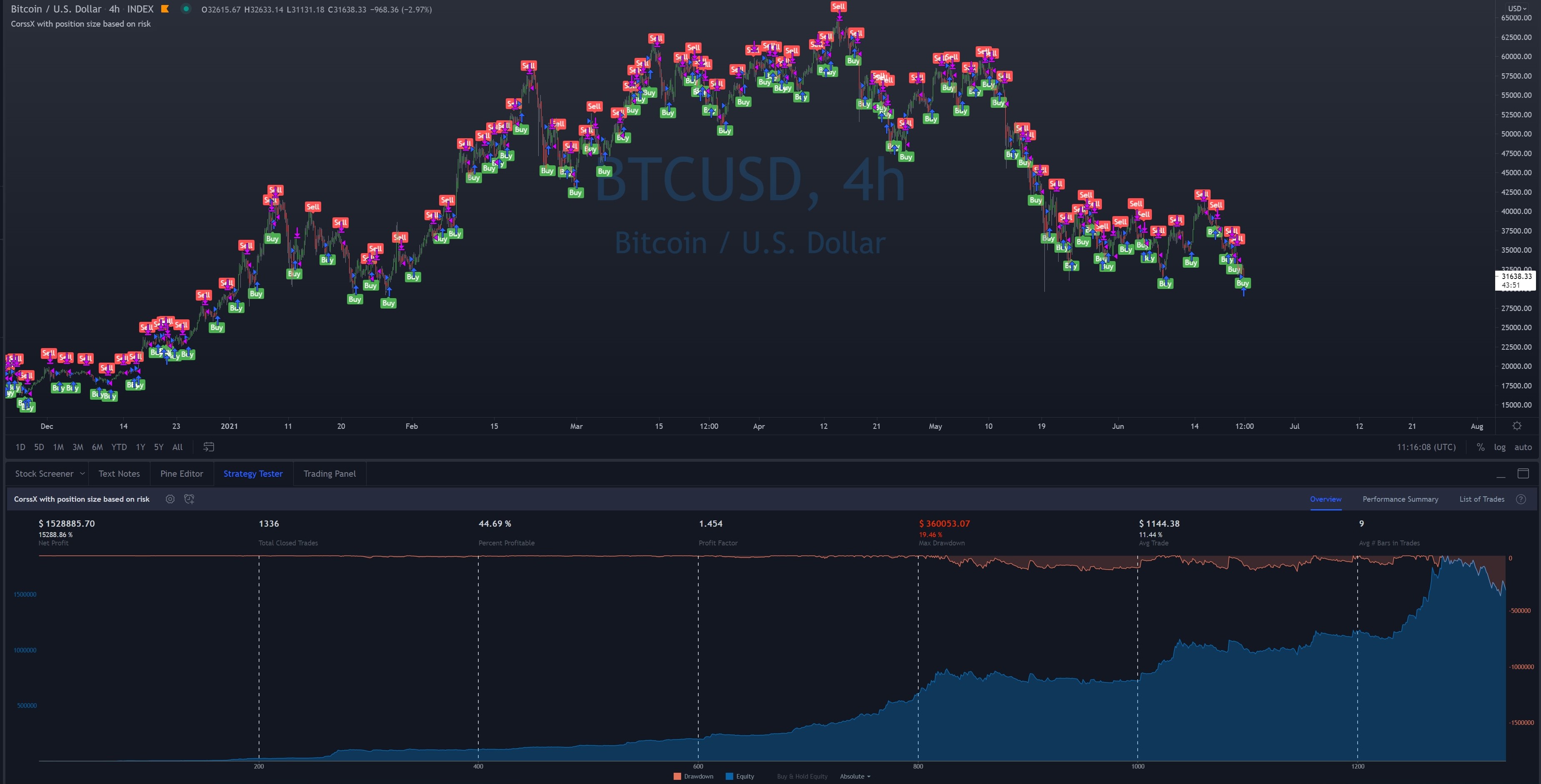Toggle percent scale mode

tap(1480, 447)
